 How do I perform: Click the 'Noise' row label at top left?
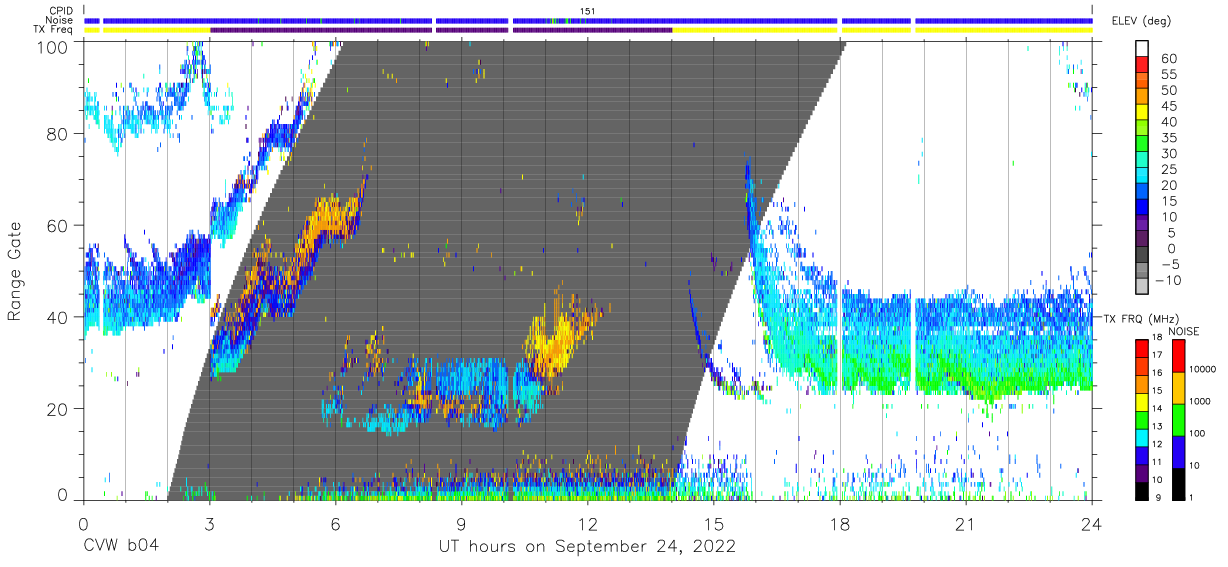coord(61,20)
